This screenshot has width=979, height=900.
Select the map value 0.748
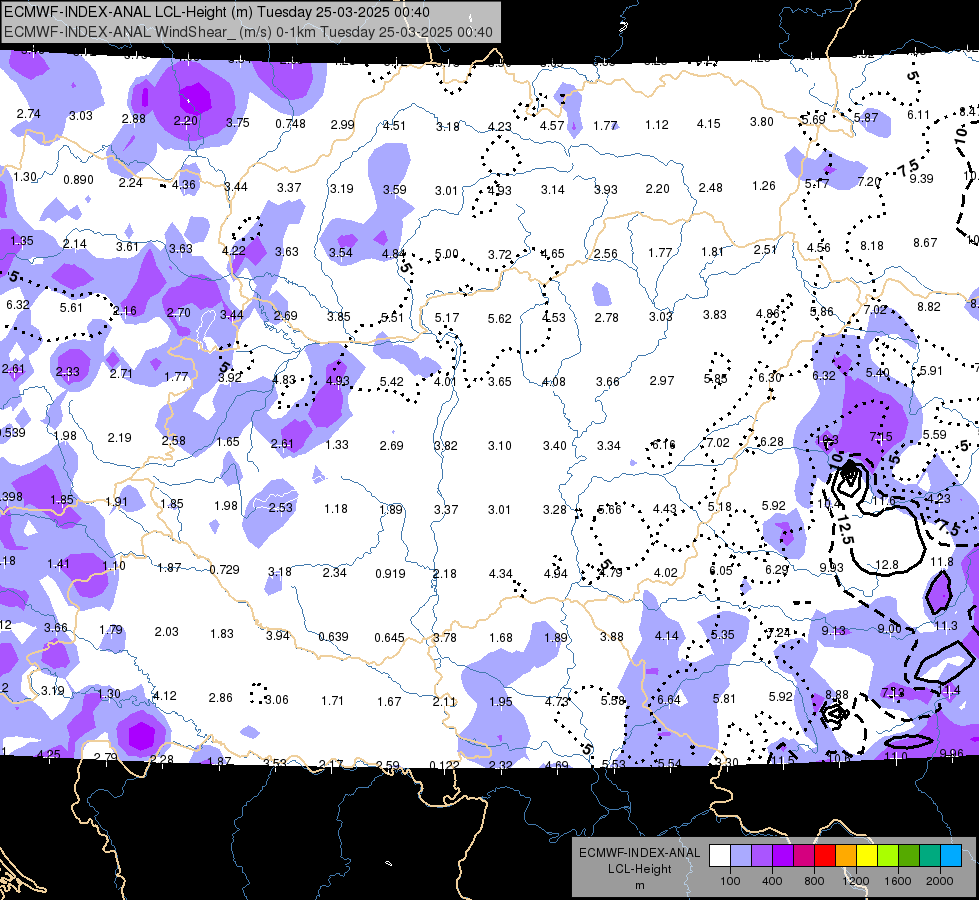(x=290, y=124)
